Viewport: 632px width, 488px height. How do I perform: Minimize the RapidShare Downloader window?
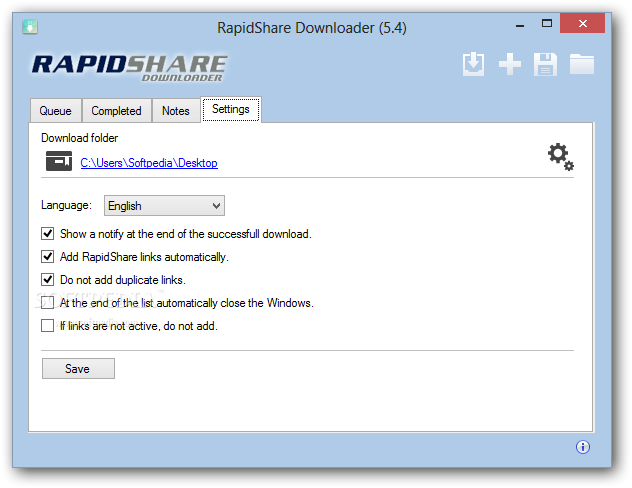[x=520, y=24]
